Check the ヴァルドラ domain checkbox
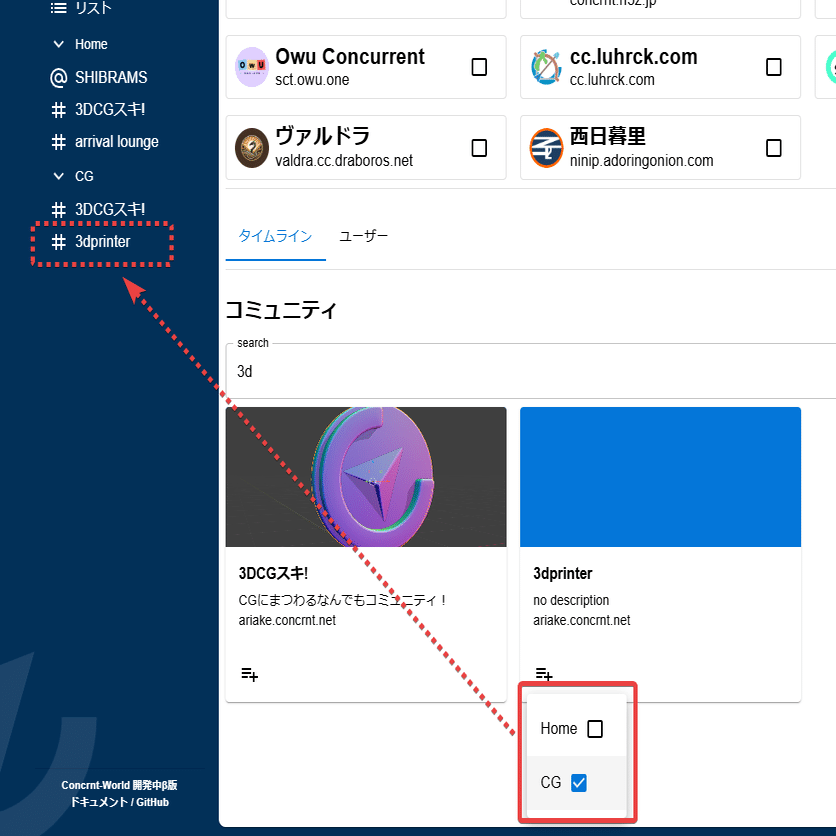This screenshot has height=836, width=836. (479, 148)
